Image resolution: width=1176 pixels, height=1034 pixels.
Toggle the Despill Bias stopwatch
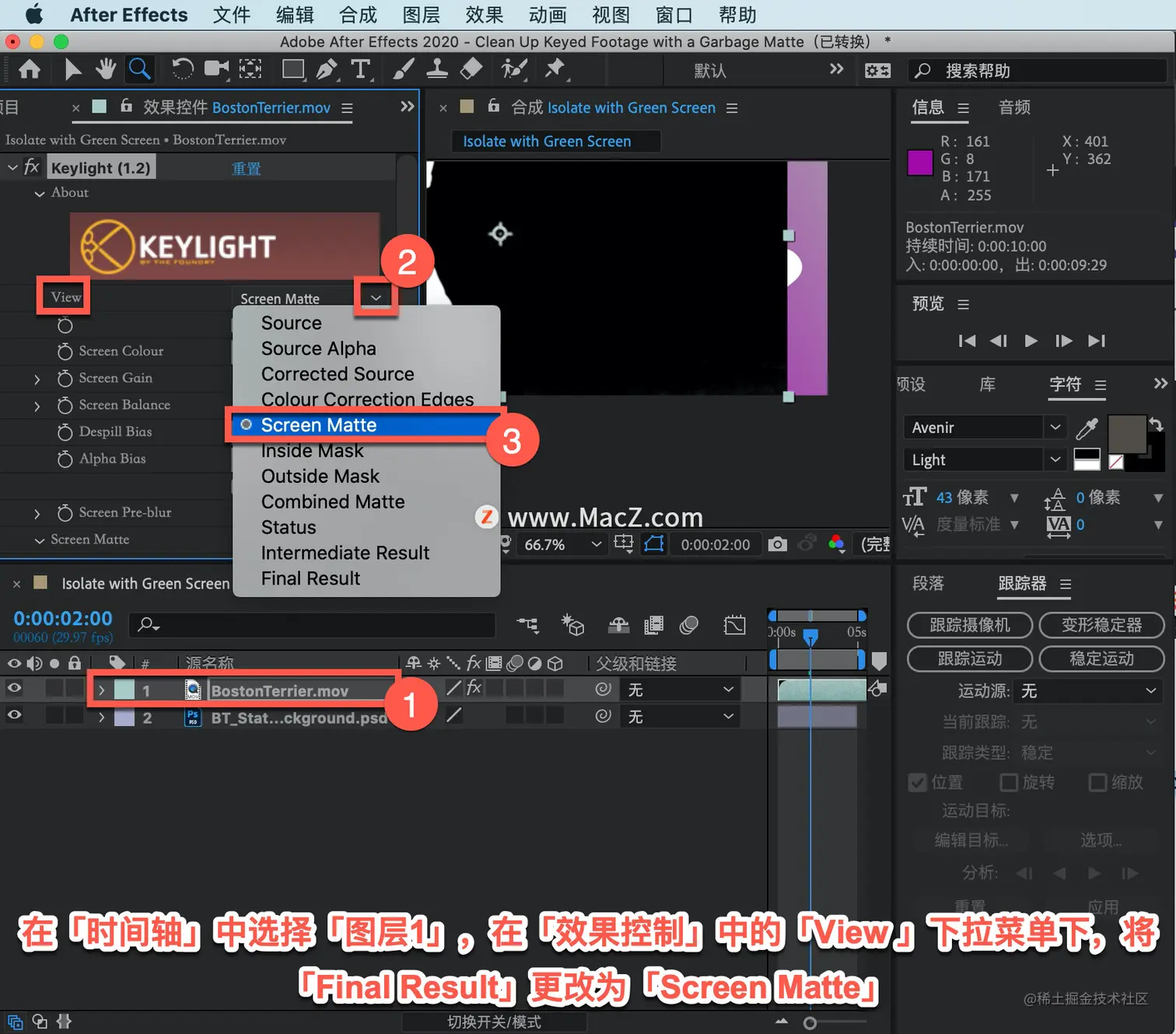65,431
